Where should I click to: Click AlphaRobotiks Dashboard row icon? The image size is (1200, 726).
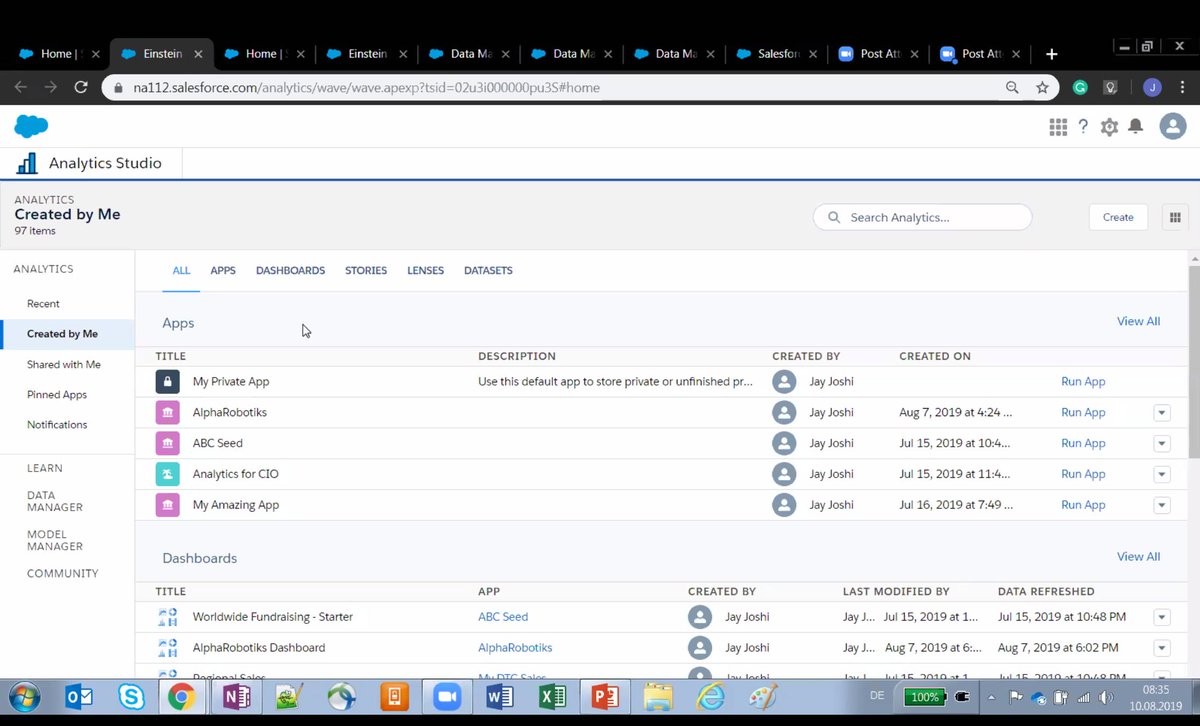pos(168,648)
